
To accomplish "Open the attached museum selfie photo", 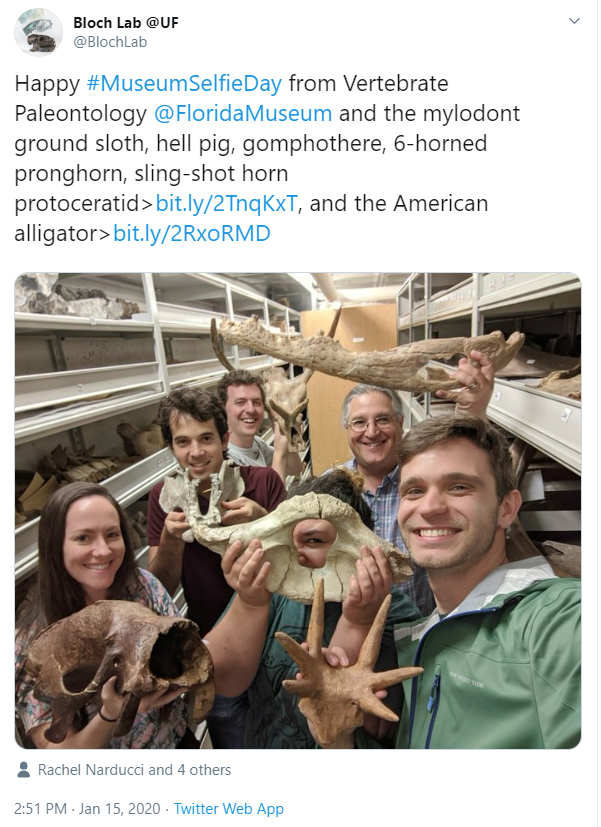I will [298, 511].
